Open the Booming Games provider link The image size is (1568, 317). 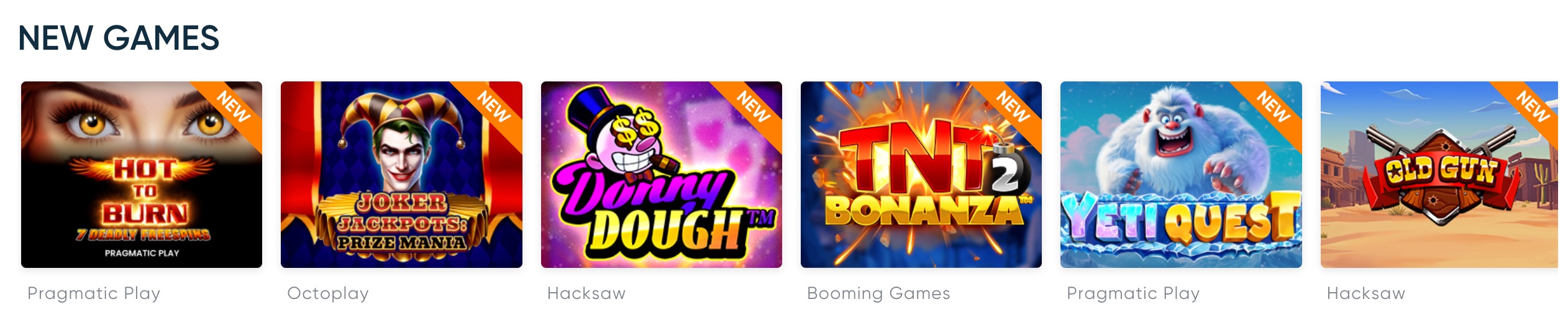click(878, 293)
